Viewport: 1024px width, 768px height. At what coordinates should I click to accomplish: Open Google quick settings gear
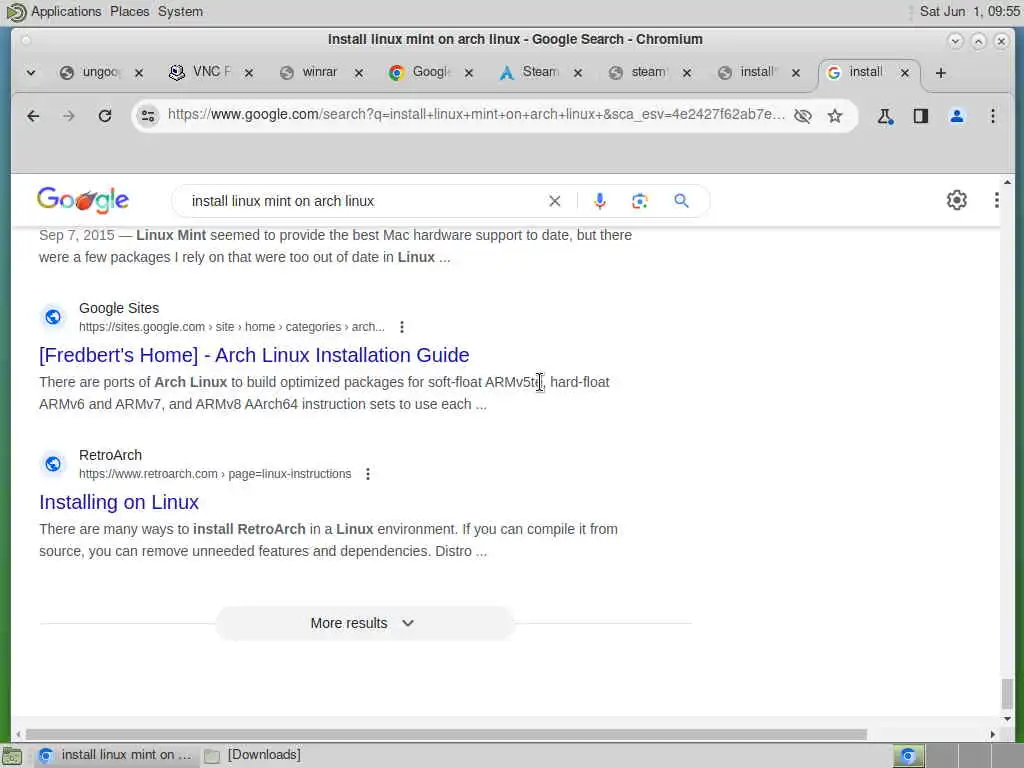957,200
